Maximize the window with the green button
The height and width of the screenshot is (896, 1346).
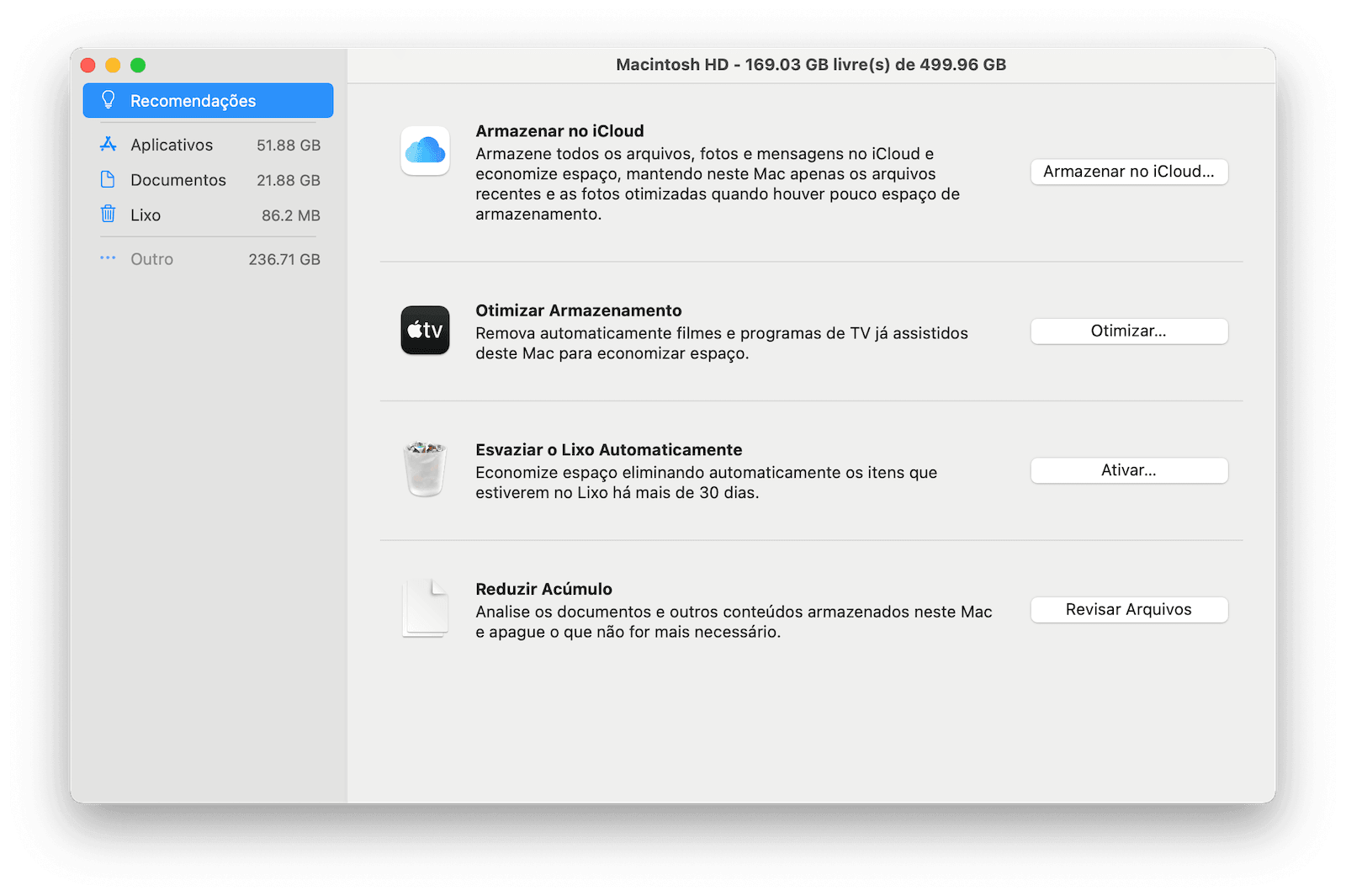[138, 65]
